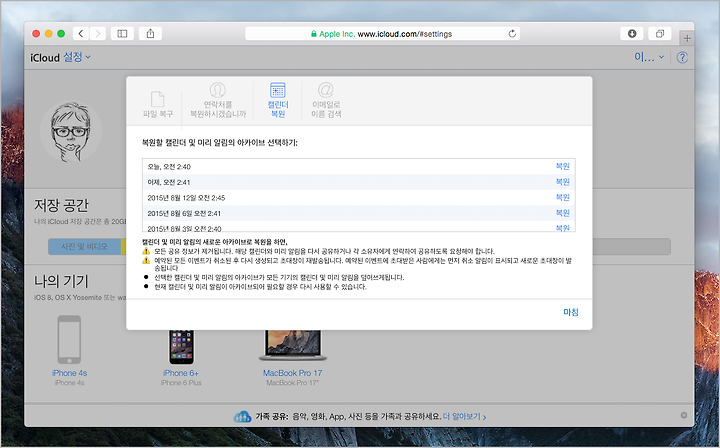Click the family sharing cloud icon

tap(242, 416)
